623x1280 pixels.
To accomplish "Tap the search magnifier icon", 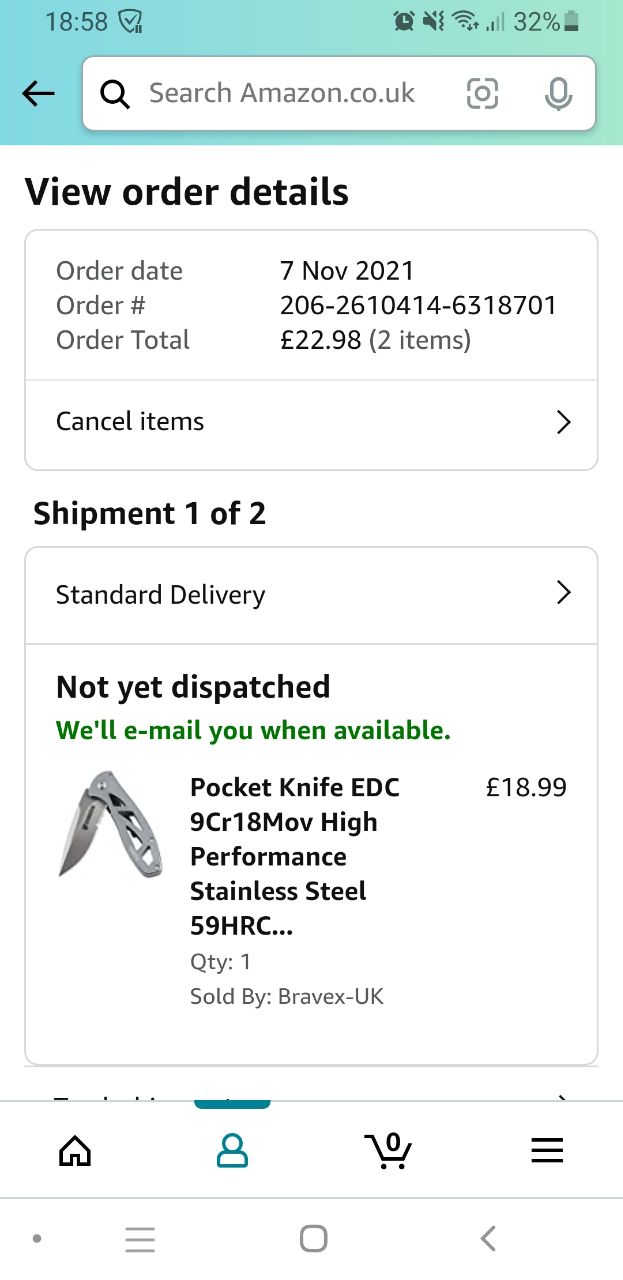I will click(116, 94).
